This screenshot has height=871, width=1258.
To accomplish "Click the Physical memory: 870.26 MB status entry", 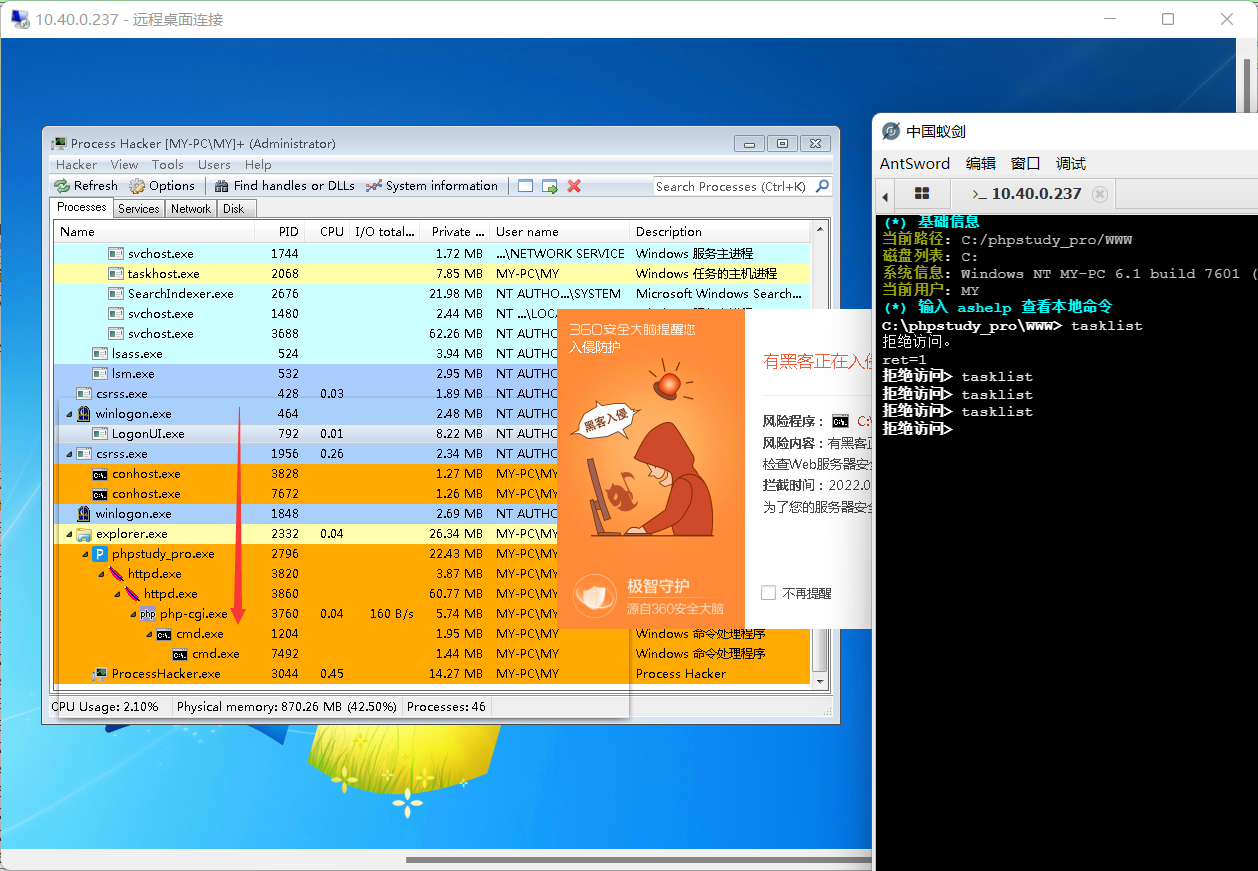I will click(286, 707).
